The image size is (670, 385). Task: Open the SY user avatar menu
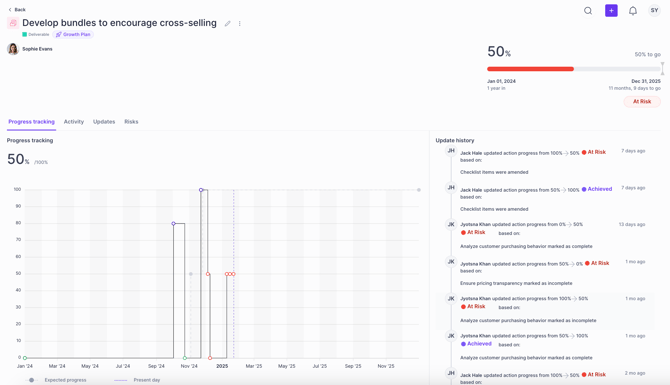[x=654, y=10]
